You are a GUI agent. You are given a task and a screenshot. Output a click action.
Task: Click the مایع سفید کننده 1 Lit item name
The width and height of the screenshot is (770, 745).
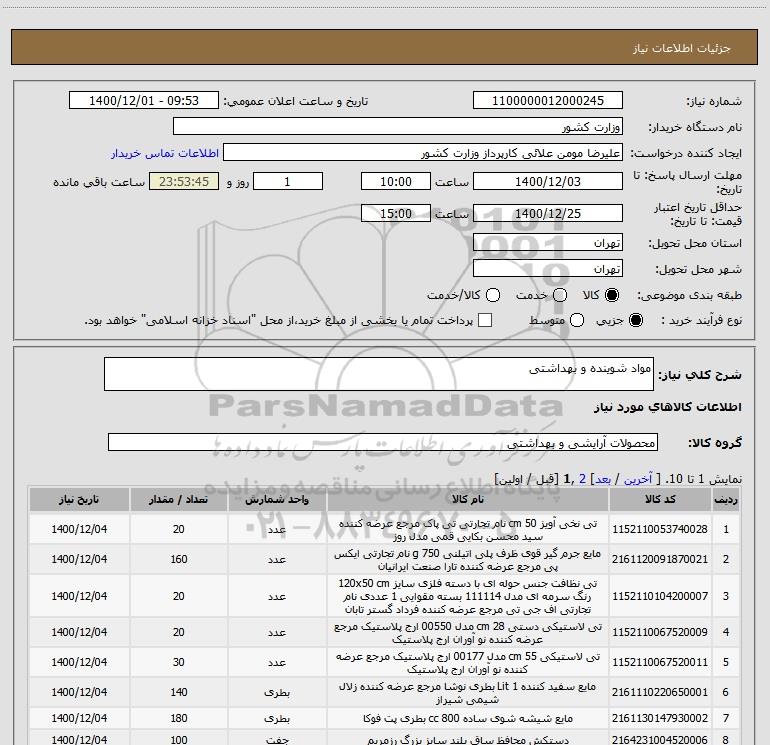[x=468, y=692]
